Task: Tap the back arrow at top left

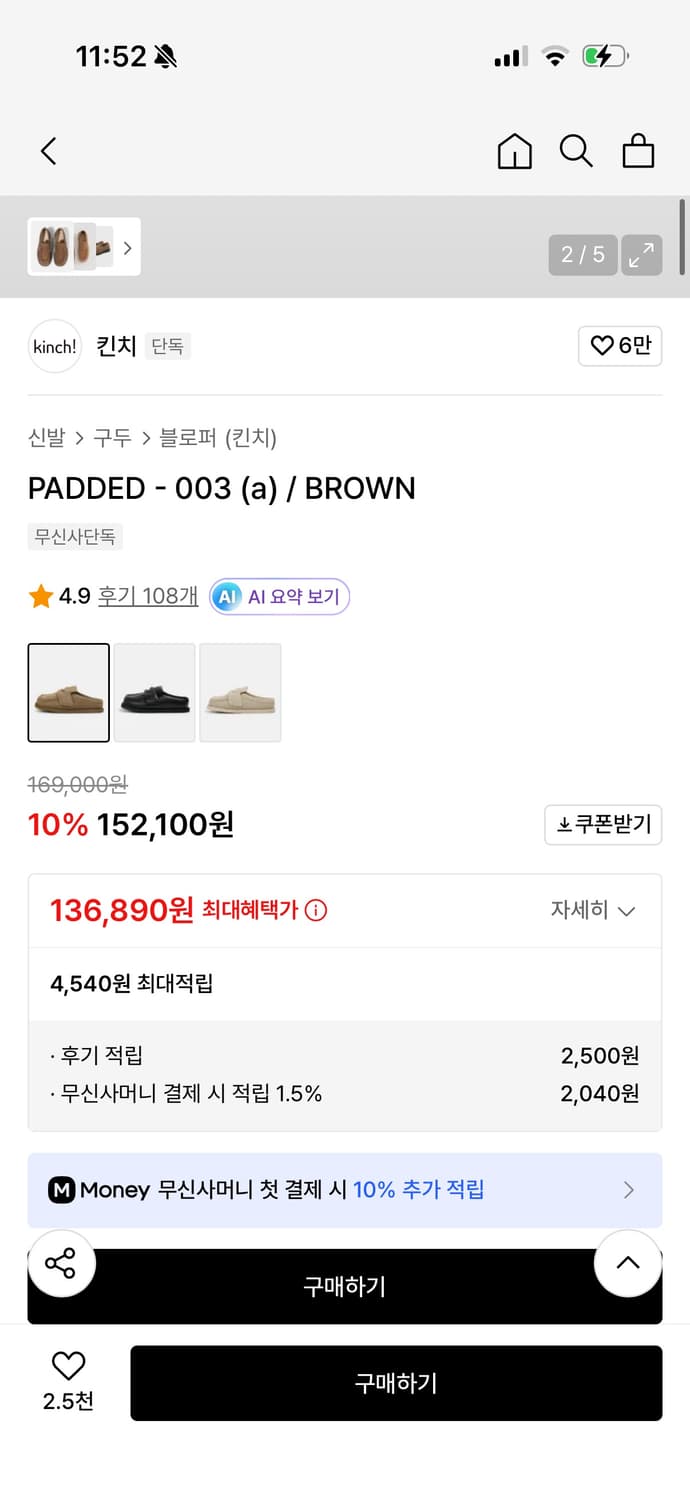Action: pos(47,151)
